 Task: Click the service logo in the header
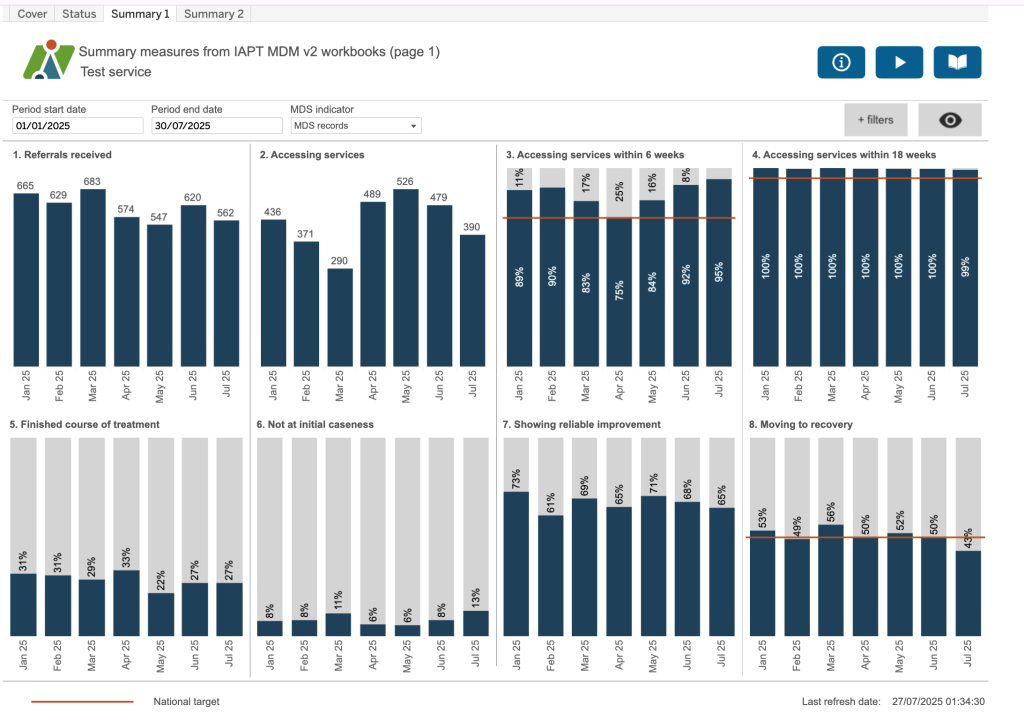click(49, 61)
